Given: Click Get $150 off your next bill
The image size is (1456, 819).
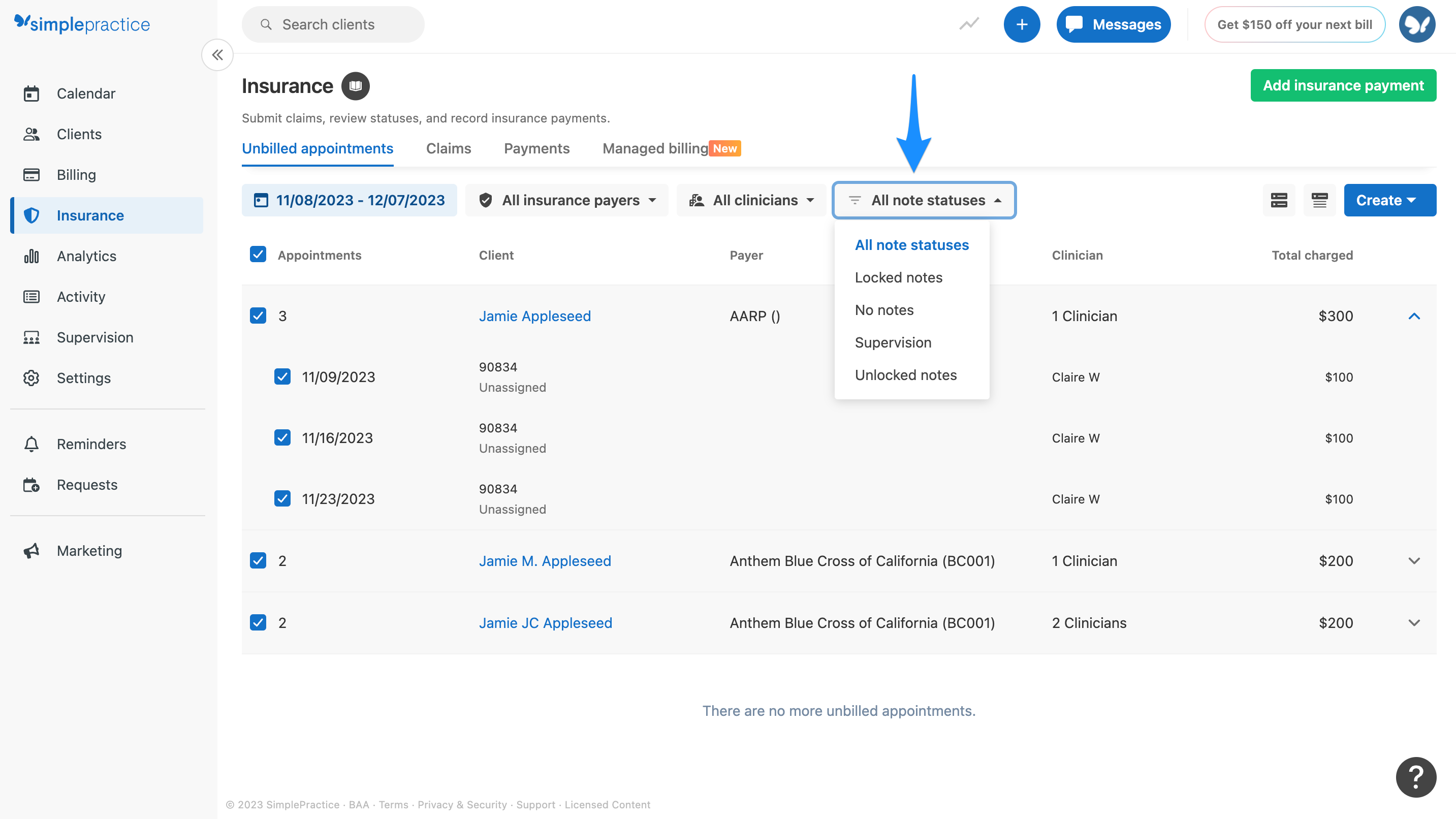Looking at the screenshot, I should 1295,24.
